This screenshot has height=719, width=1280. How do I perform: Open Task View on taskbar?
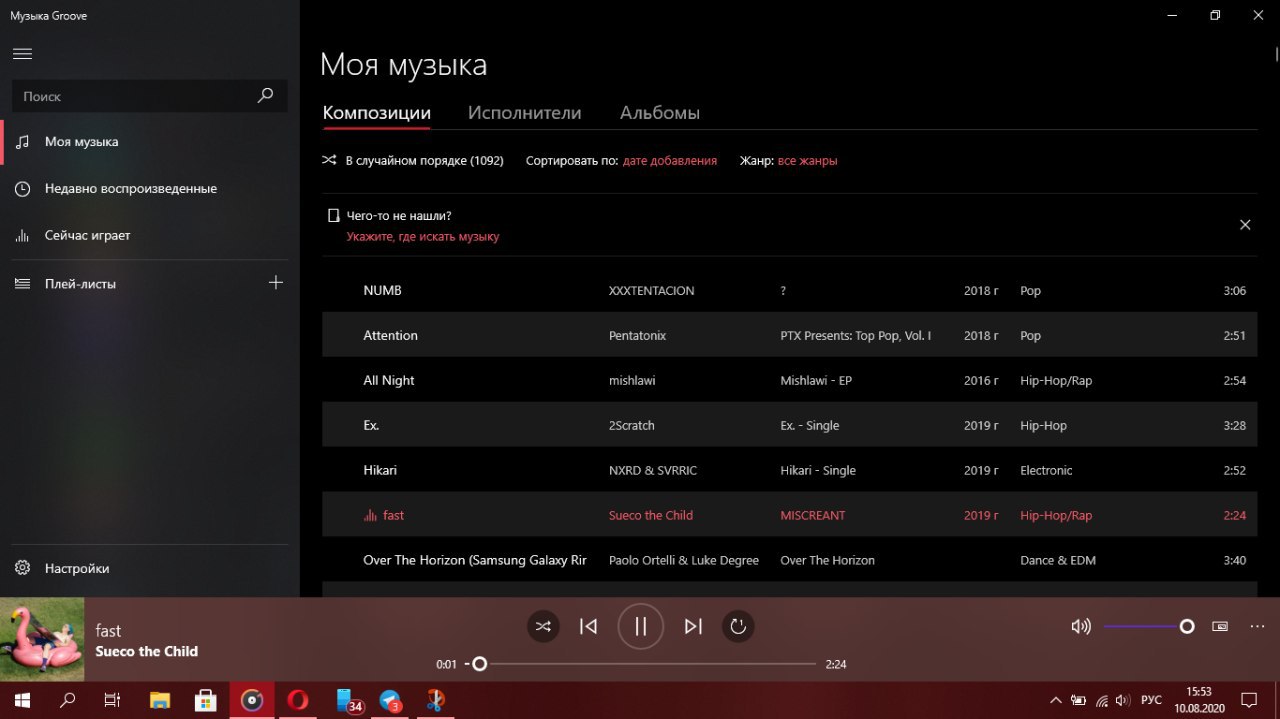pyautogui.click(x=113, y=700)
